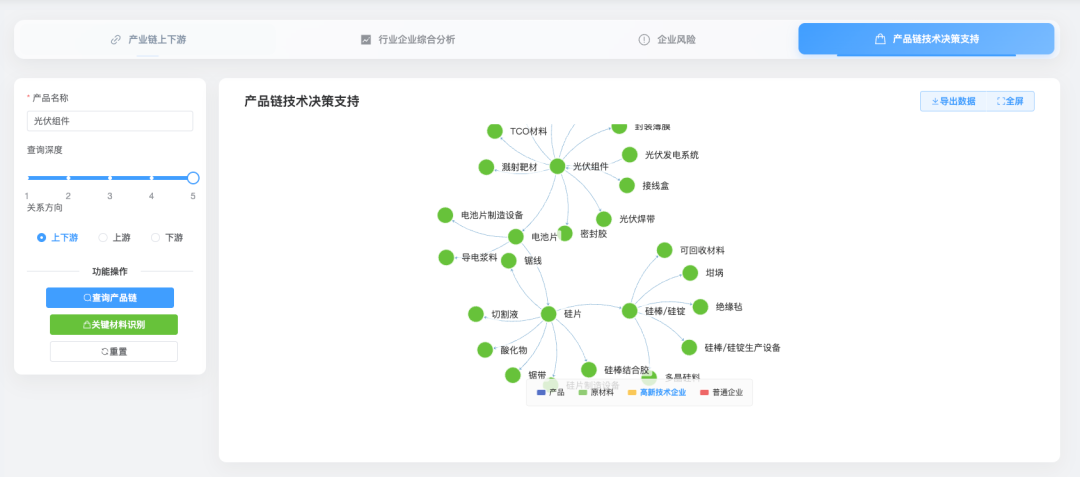Select the 电池片制造设备 node
Viewport: 1080px width, 477px height.
click(x=445, y=215)
